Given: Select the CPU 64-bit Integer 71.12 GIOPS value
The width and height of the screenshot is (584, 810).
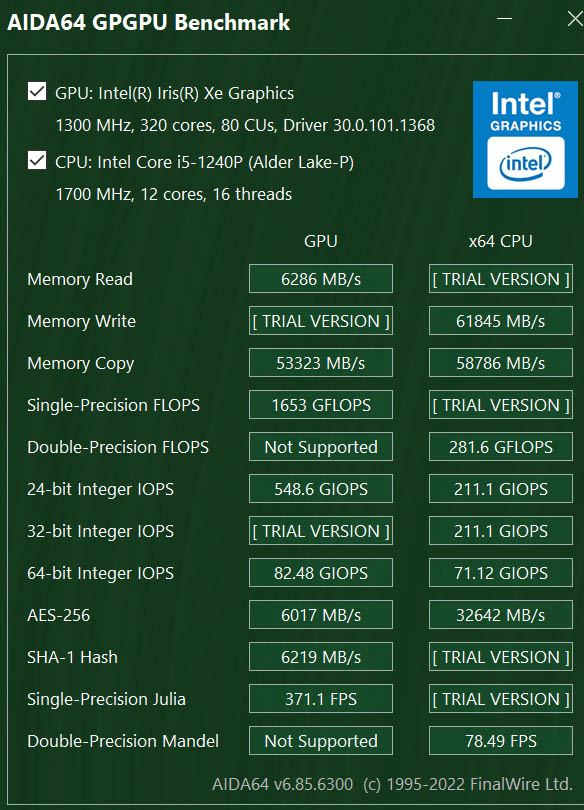Looking at the screenshot, I should 500,573.
